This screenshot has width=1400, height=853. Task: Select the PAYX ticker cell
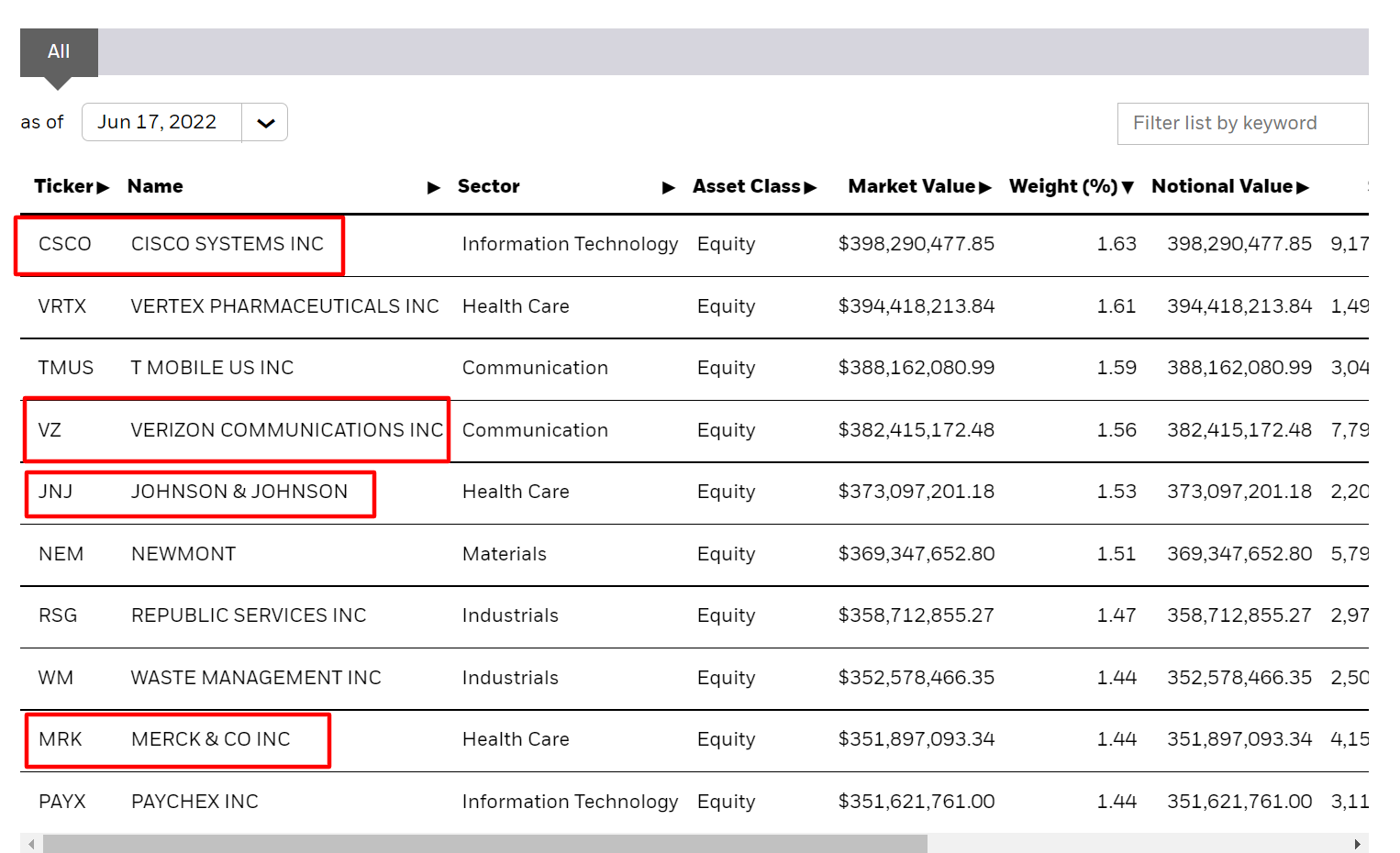pyautogui.click(x=62, y=802)
